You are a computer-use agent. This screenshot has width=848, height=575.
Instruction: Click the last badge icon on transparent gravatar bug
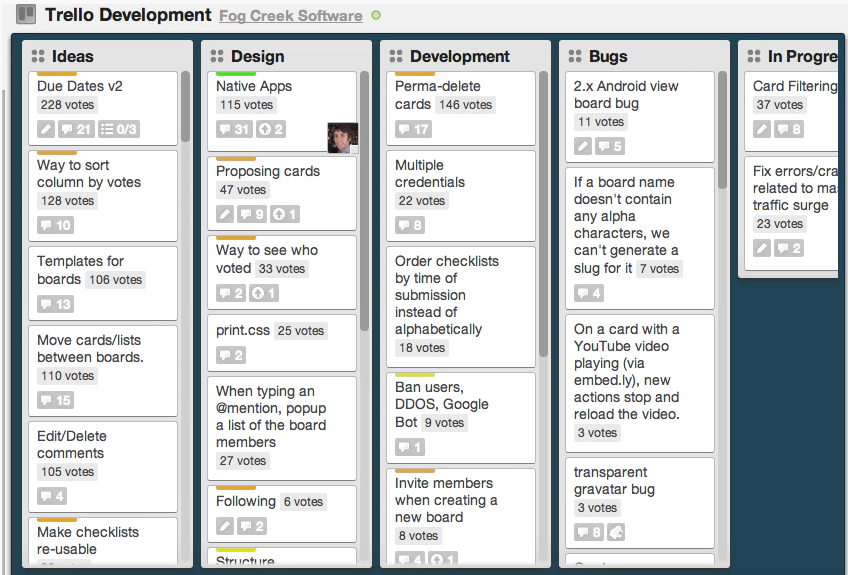[616, 532]
